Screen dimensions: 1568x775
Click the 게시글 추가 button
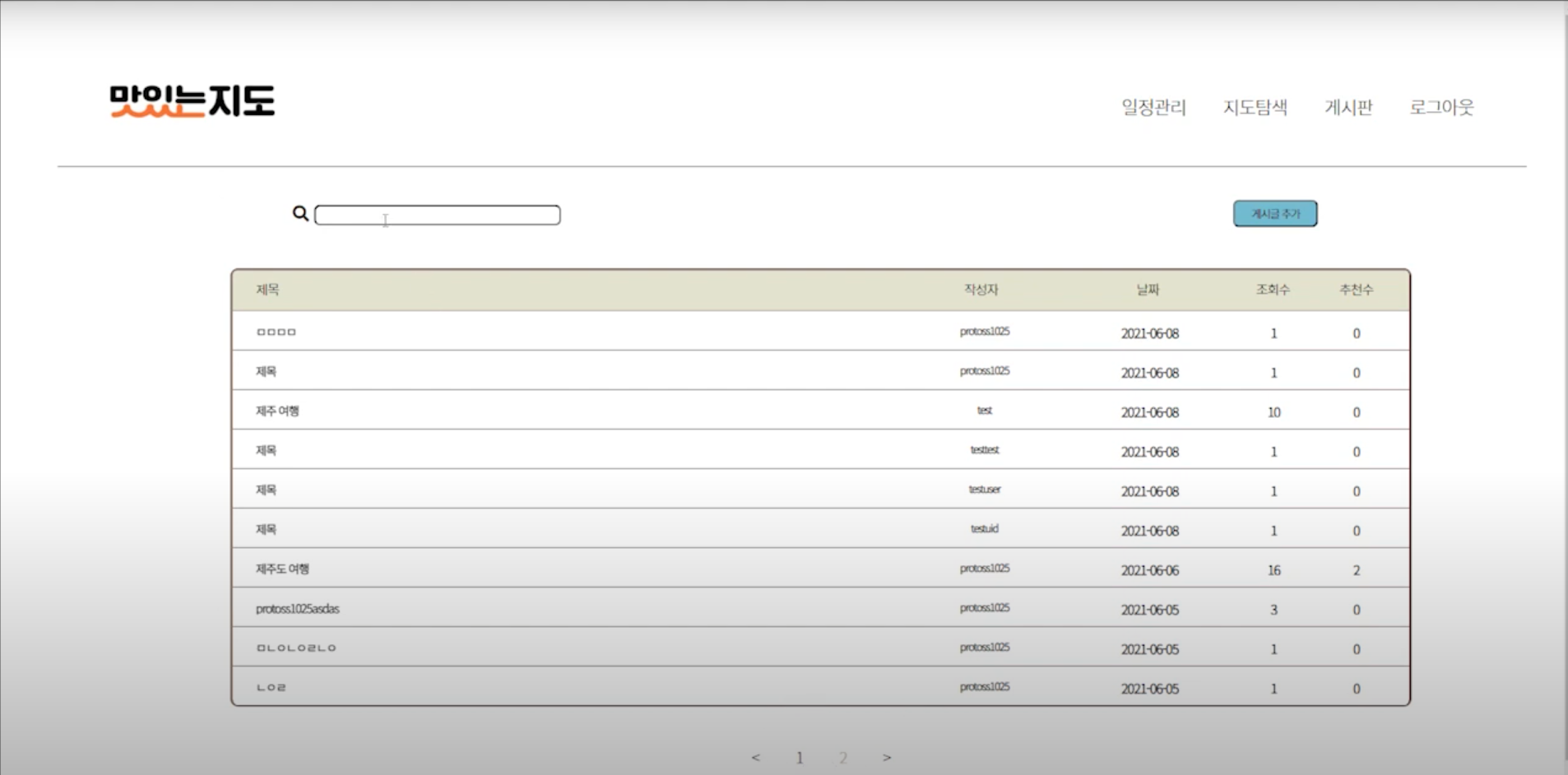(1275, 214)
